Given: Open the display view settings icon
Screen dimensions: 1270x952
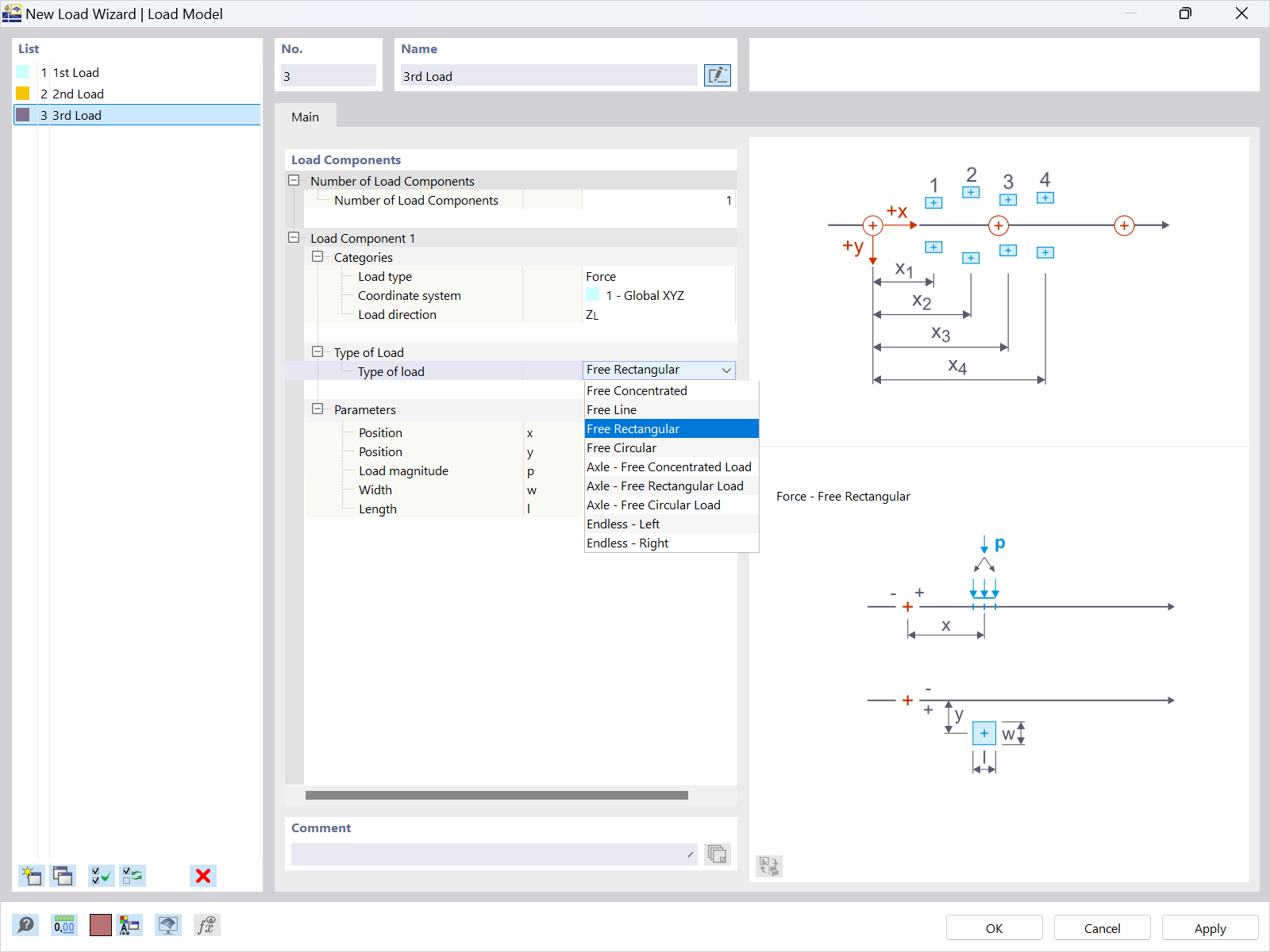Looking at the screenshot, I should [167, 925].
